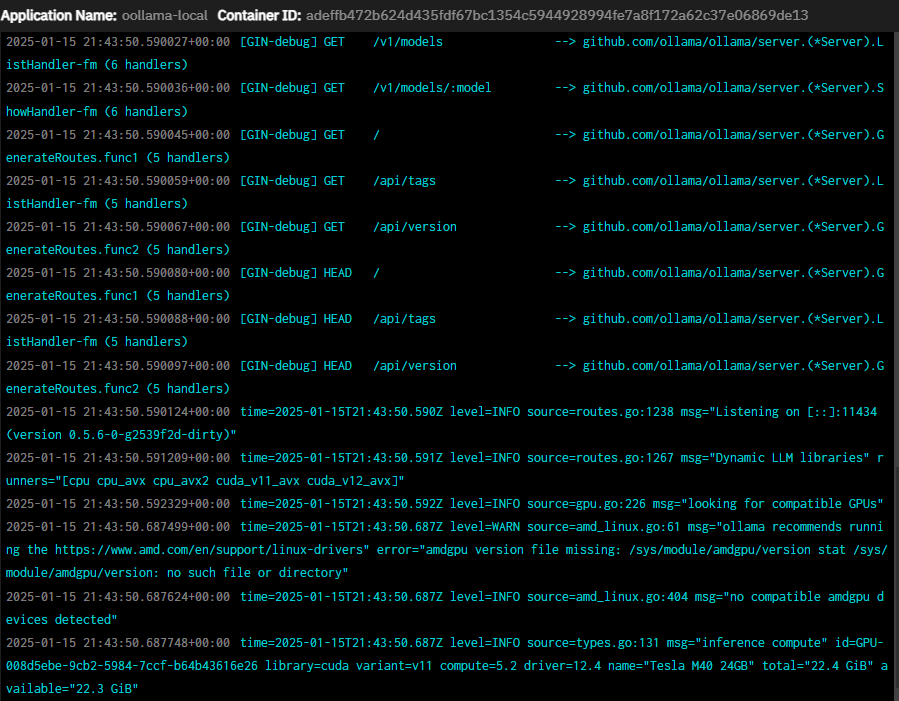The height and width of the screenshot is (701, 899).
Task: Click 'Listening on [::]:11434' message
Action: point(796,412)
